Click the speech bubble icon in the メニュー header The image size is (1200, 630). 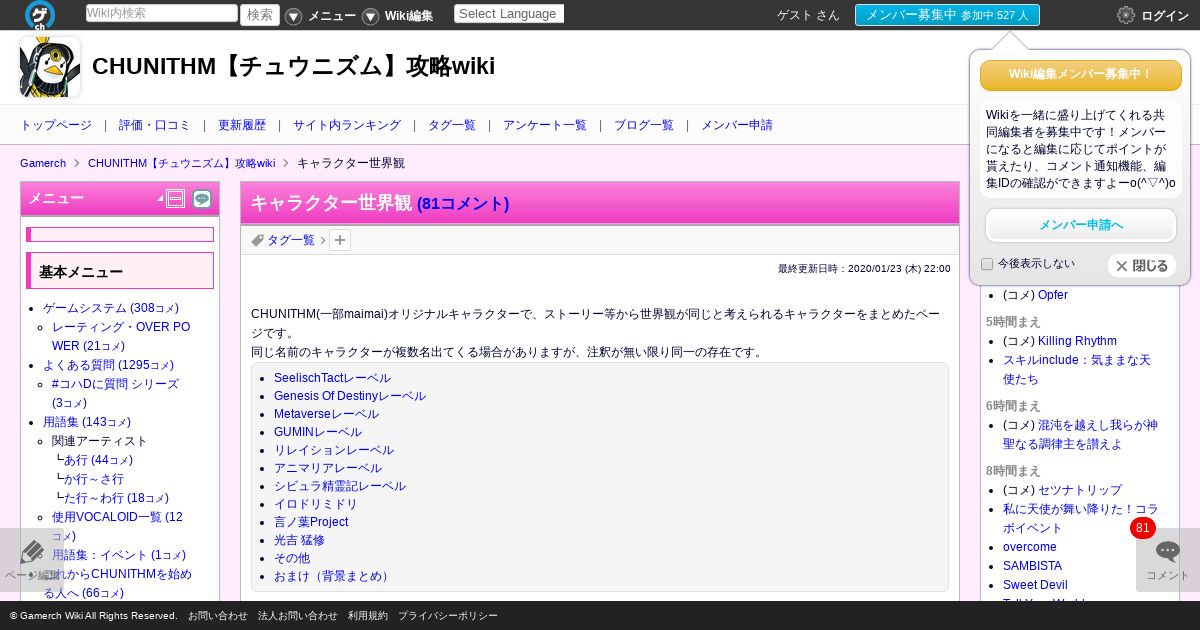[202, 199]
